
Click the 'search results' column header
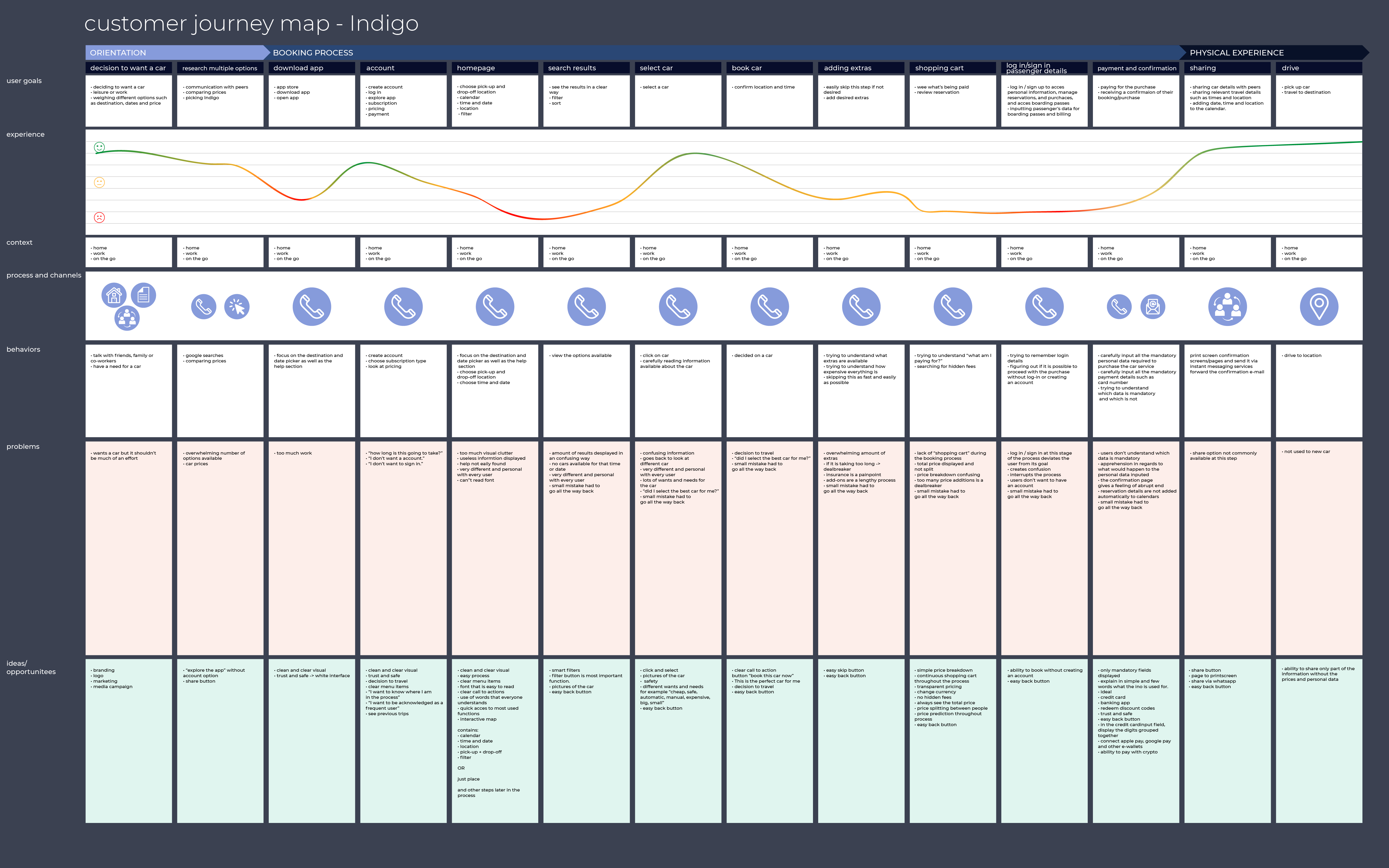pyautogui.click(x=586, y=68)
